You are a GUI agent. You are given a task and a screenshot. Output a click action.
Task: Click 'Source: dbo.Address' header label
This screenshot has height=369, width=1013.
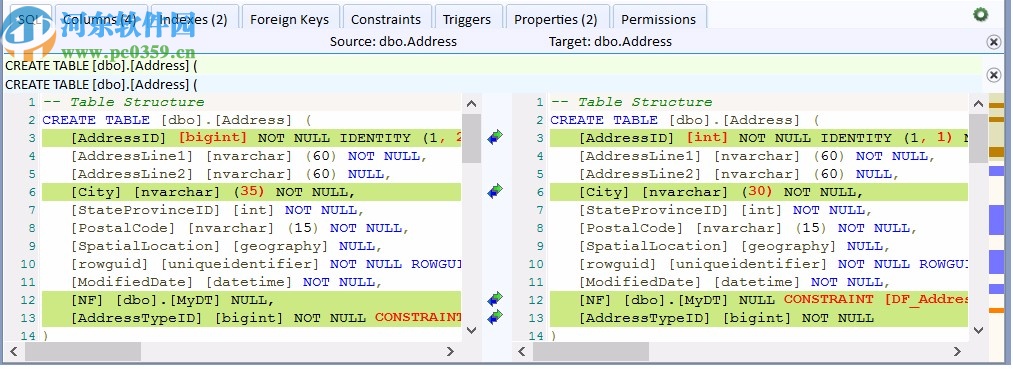393,41
